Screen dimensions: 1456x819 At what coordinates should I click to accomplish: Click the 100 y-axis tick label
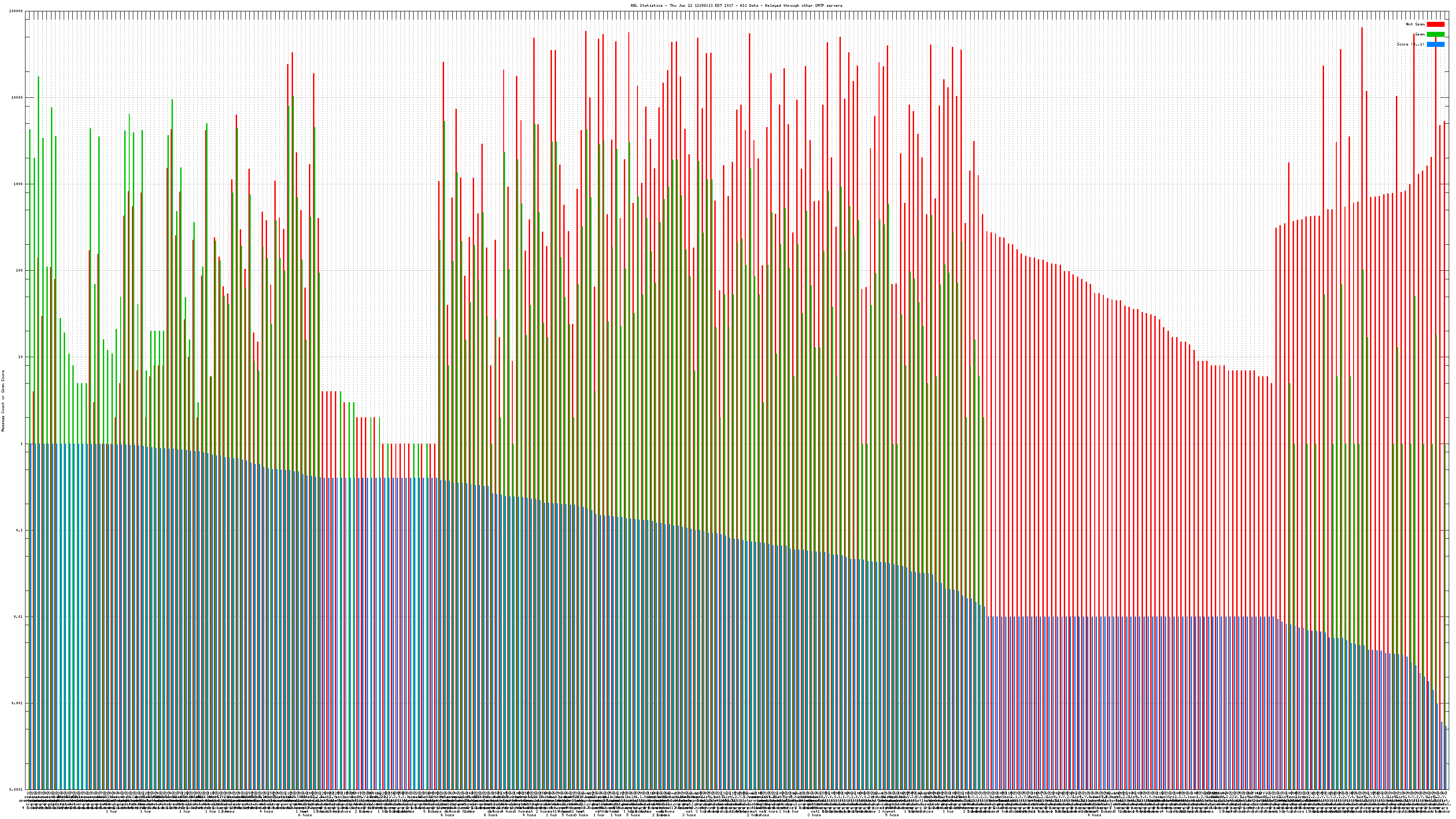tap(20, 271)
